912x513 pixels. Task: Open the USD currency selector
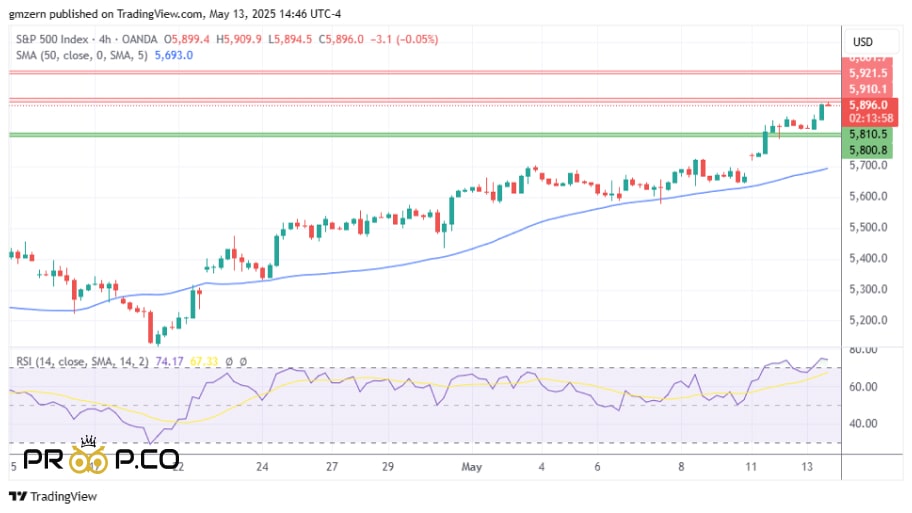click(862, 42)
